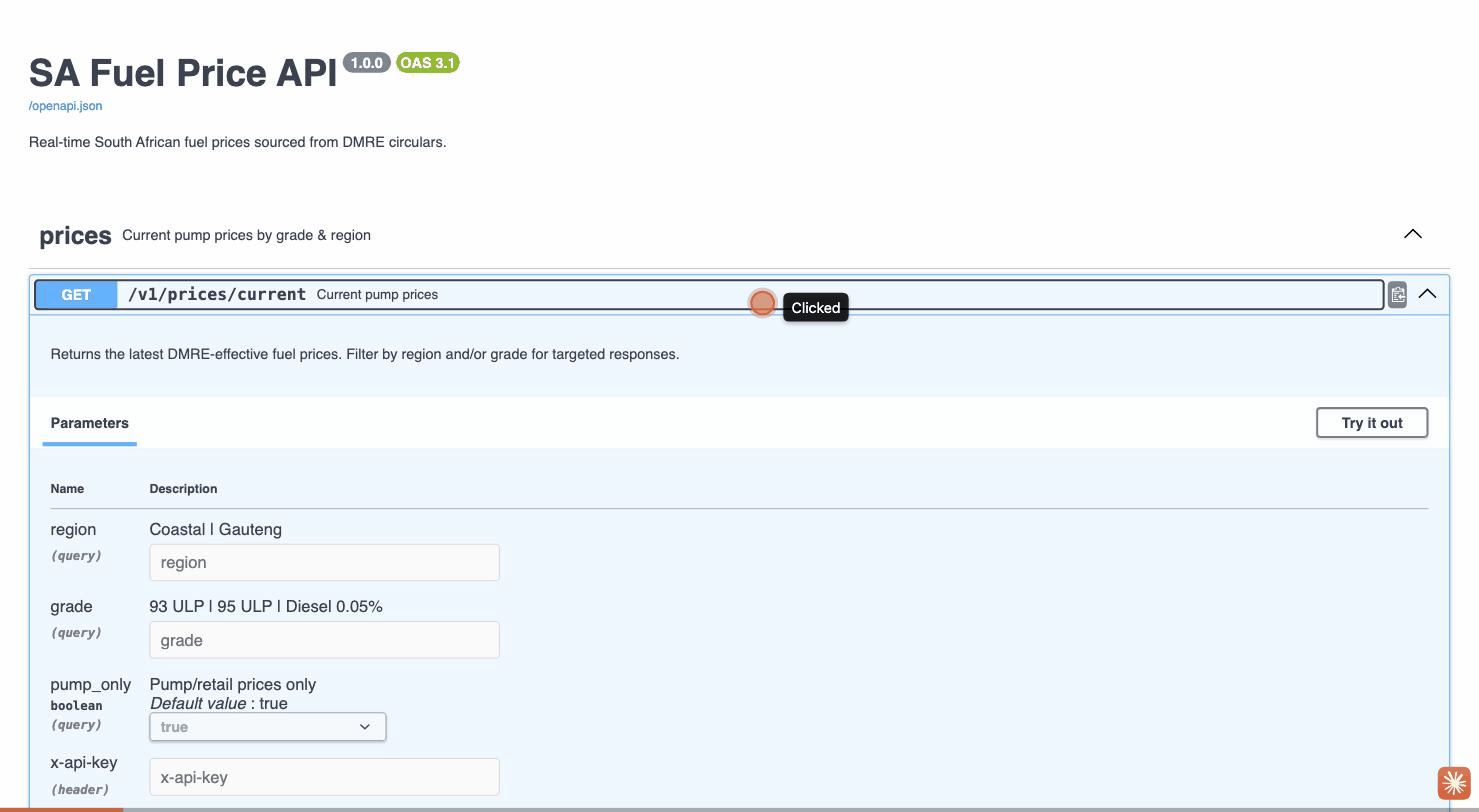The image size is (1479, 812).
Task: Open the pump_only true dropdown
Action: (268, 727)
